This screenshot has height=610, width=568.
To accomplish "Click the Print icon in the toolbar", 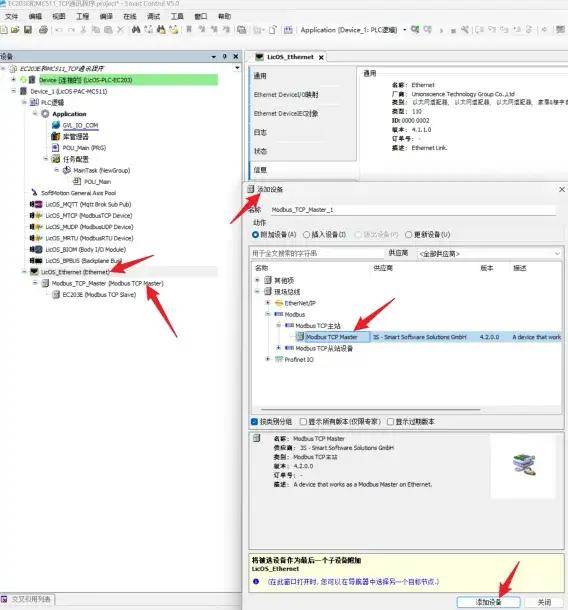I will [x=44, y=30].
